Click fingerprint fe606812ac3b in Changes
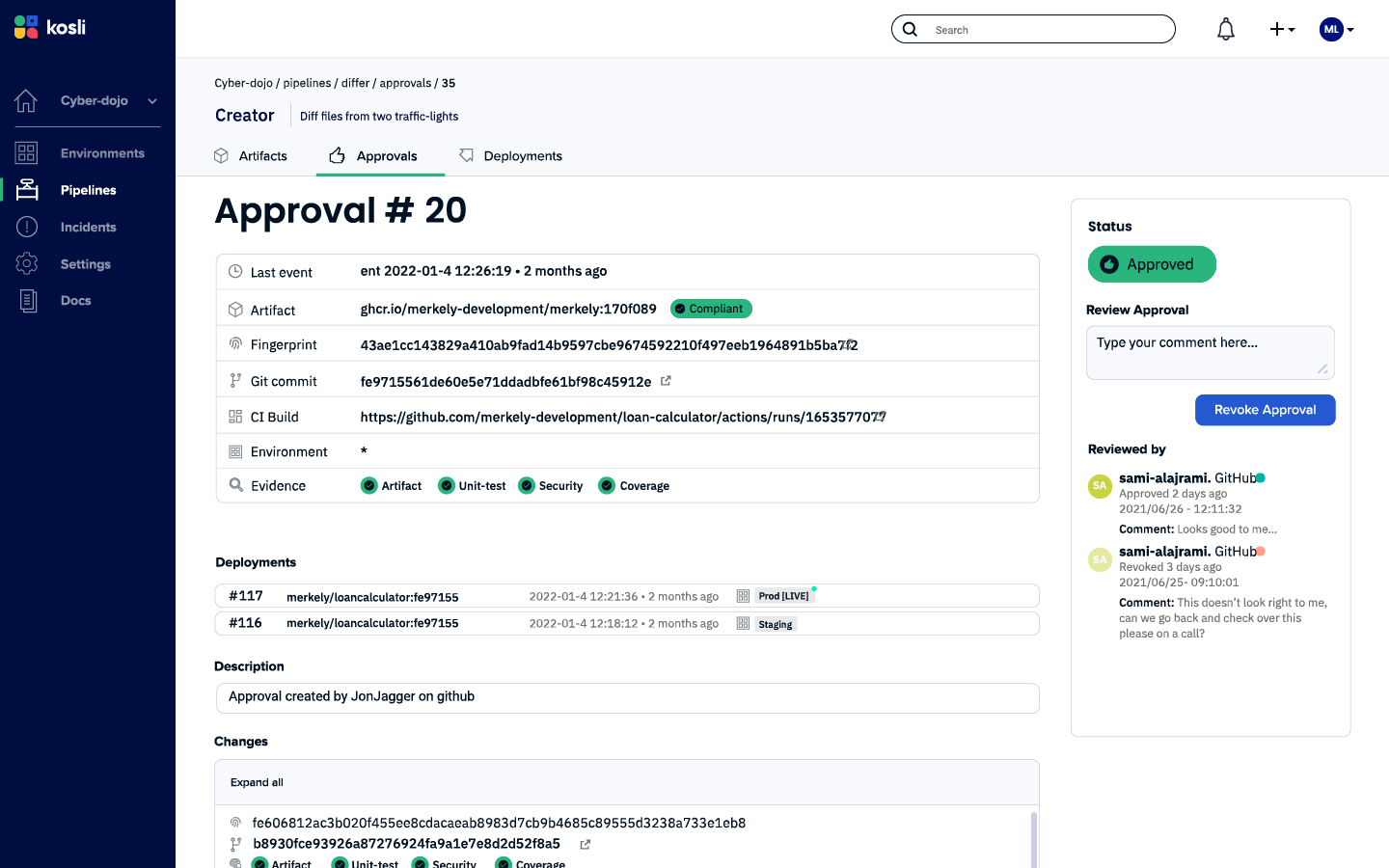The height and width of the screenshot is (868, 1390). tap(499, 823)
